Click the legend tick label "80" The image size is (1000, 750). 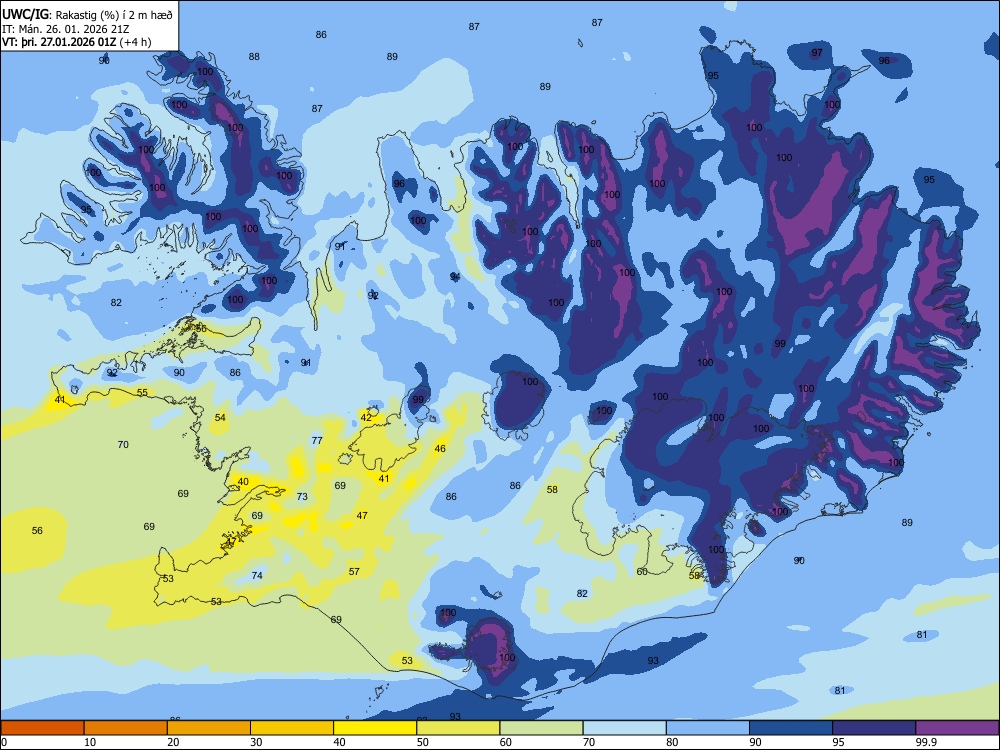[672, 742]
